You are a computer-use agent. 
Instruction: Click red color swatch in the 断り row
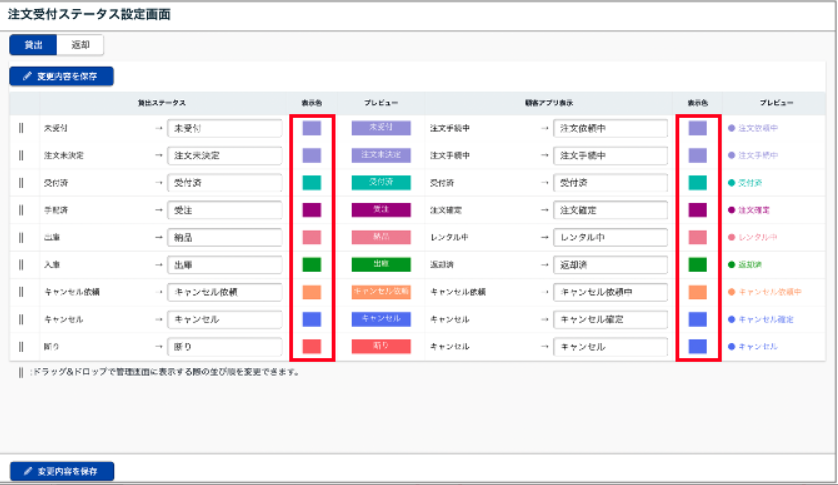(x=312, y=346)
